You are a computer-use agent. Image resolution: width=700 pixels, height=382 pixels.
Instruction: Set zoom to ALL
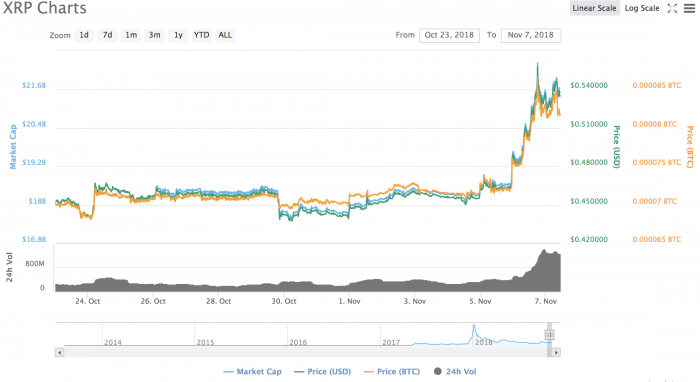225,35
